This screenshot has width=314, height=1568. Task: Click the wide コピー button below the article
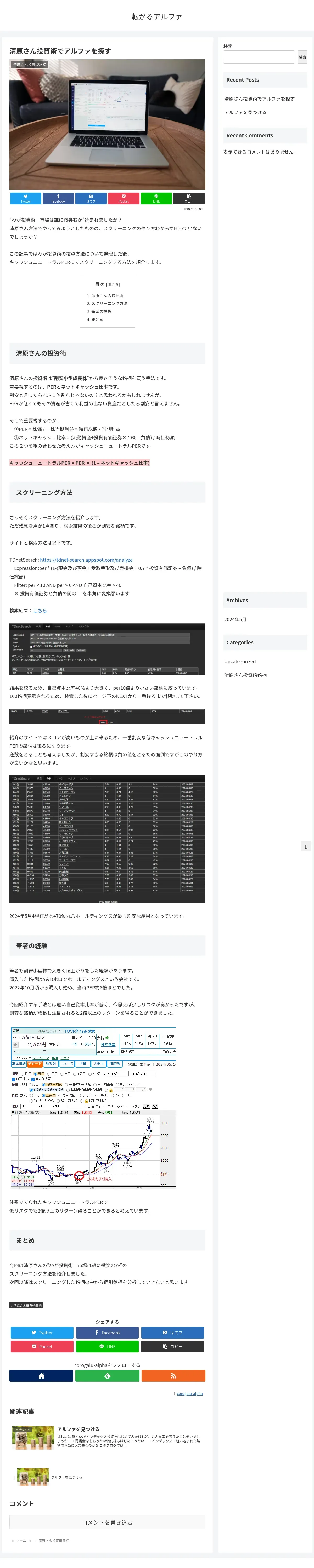(x=172, y=1346)
